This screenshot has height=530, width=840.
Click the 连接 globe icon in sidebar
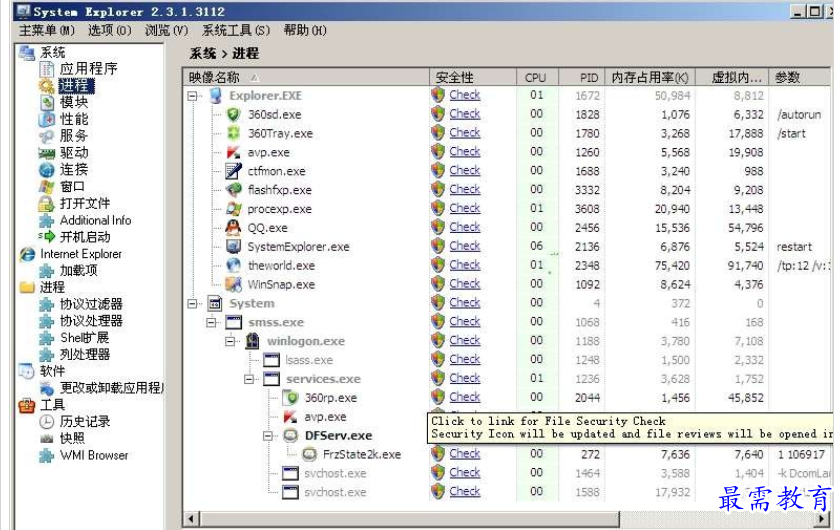(x=47, y=170)
